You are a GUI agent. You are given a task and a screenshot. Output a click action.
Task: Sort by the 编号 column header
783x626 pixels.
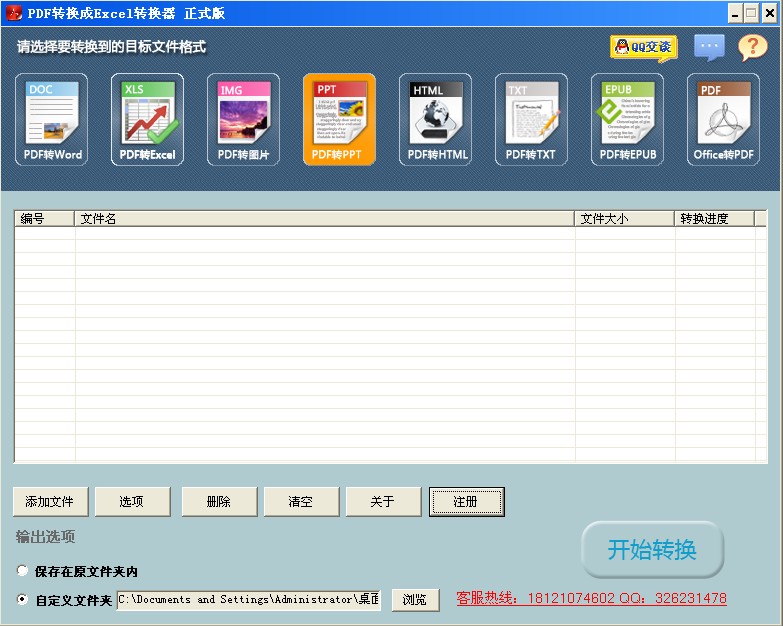pyautogui.click(x=44, y=219)
